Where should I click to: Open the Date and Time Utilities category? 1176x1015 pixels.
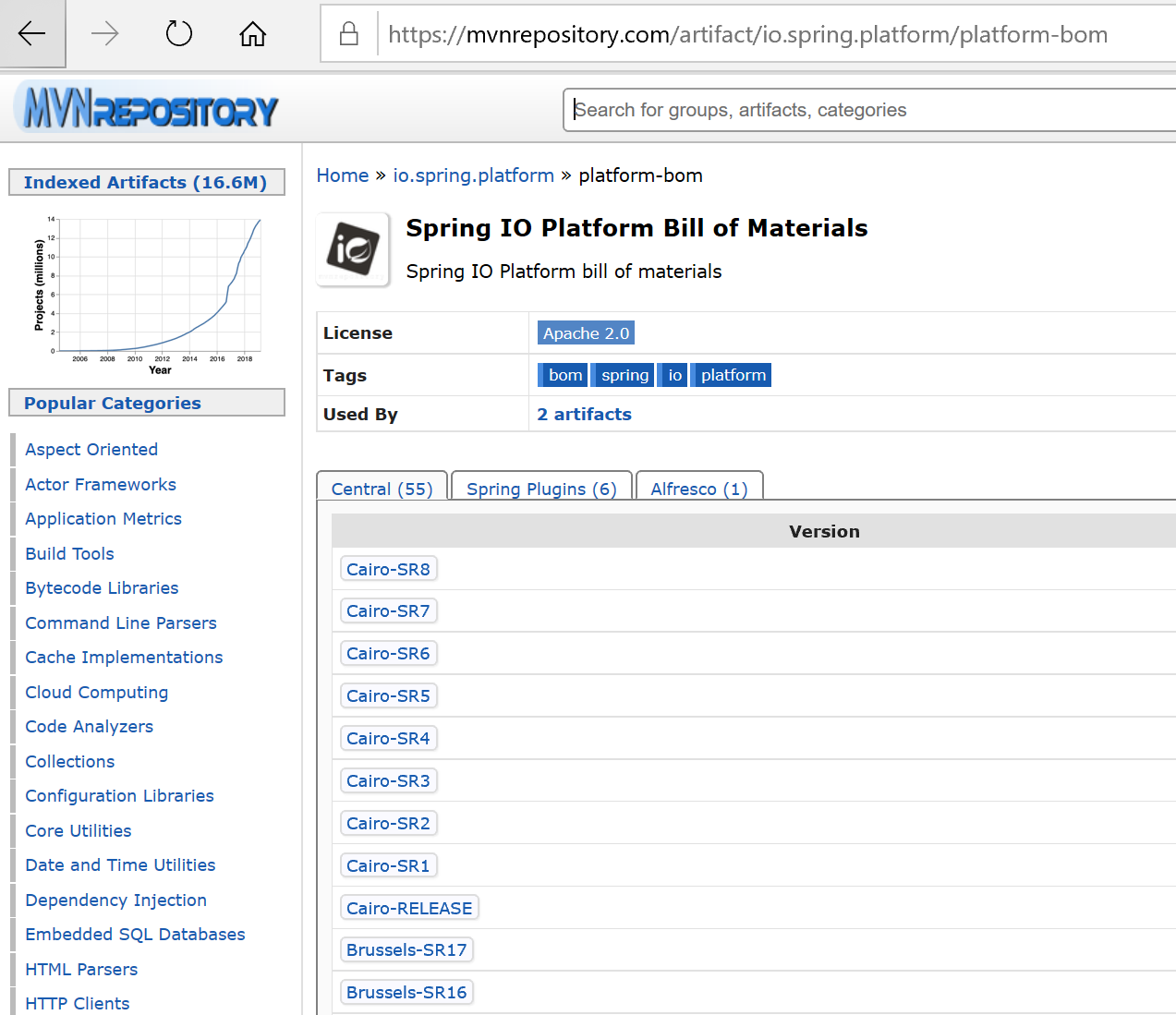click(120, 864)
